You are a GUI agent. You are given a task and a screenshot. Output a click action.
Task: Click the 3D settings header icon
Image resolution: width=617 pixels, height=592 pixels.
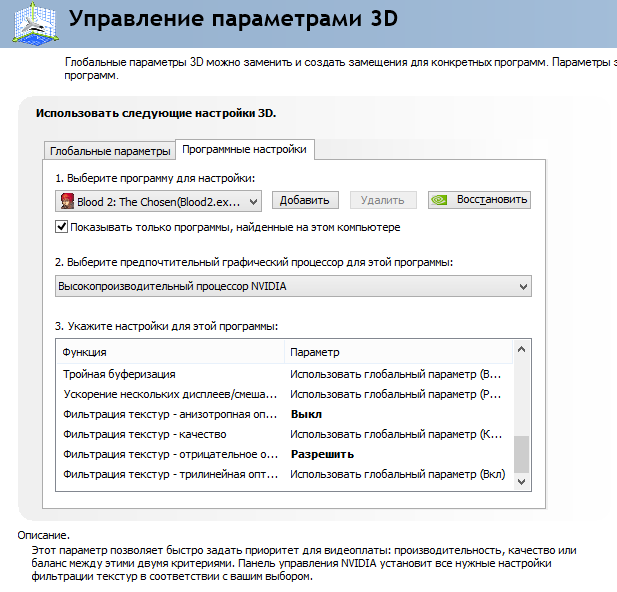[x=36, y=23]
